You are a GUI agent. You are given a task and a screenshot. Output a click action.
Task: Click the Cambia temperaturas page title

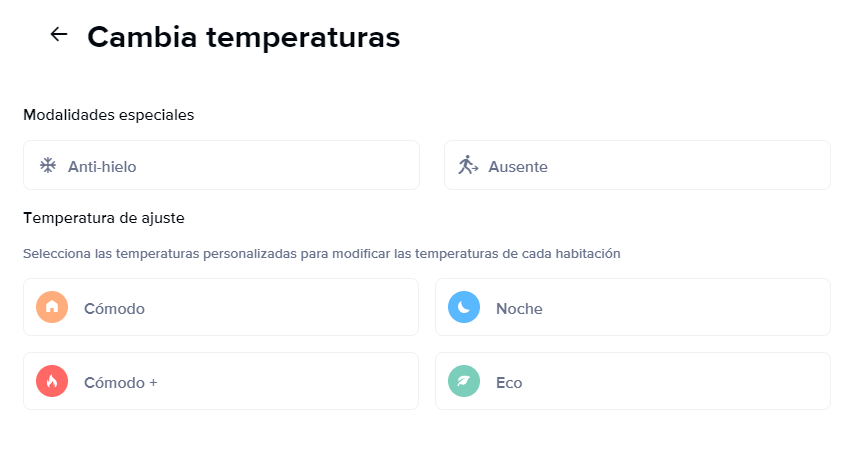(x=244, y=37)
